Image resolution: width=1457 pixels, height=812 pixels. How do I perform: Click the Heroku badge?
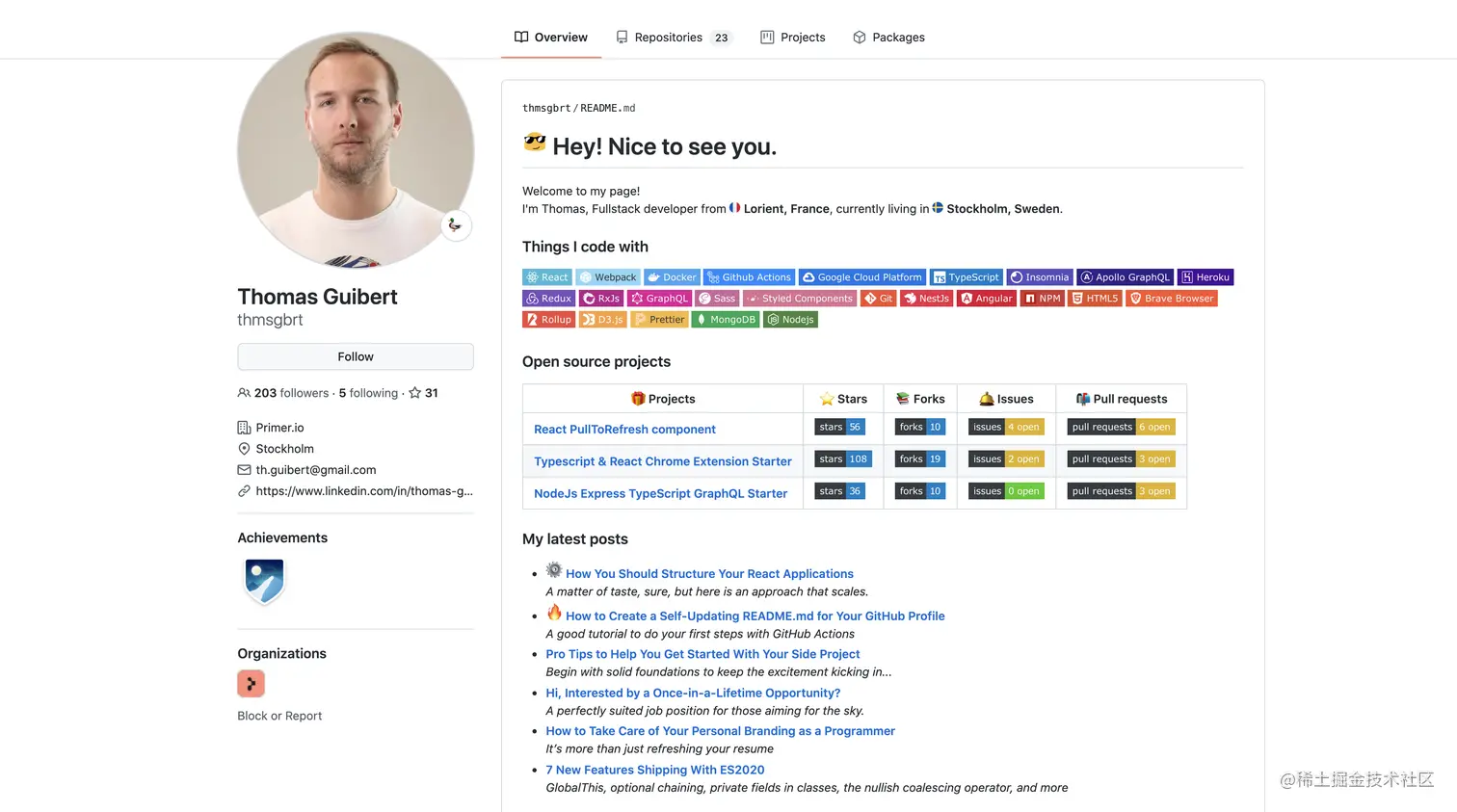tap(1205, 277)
